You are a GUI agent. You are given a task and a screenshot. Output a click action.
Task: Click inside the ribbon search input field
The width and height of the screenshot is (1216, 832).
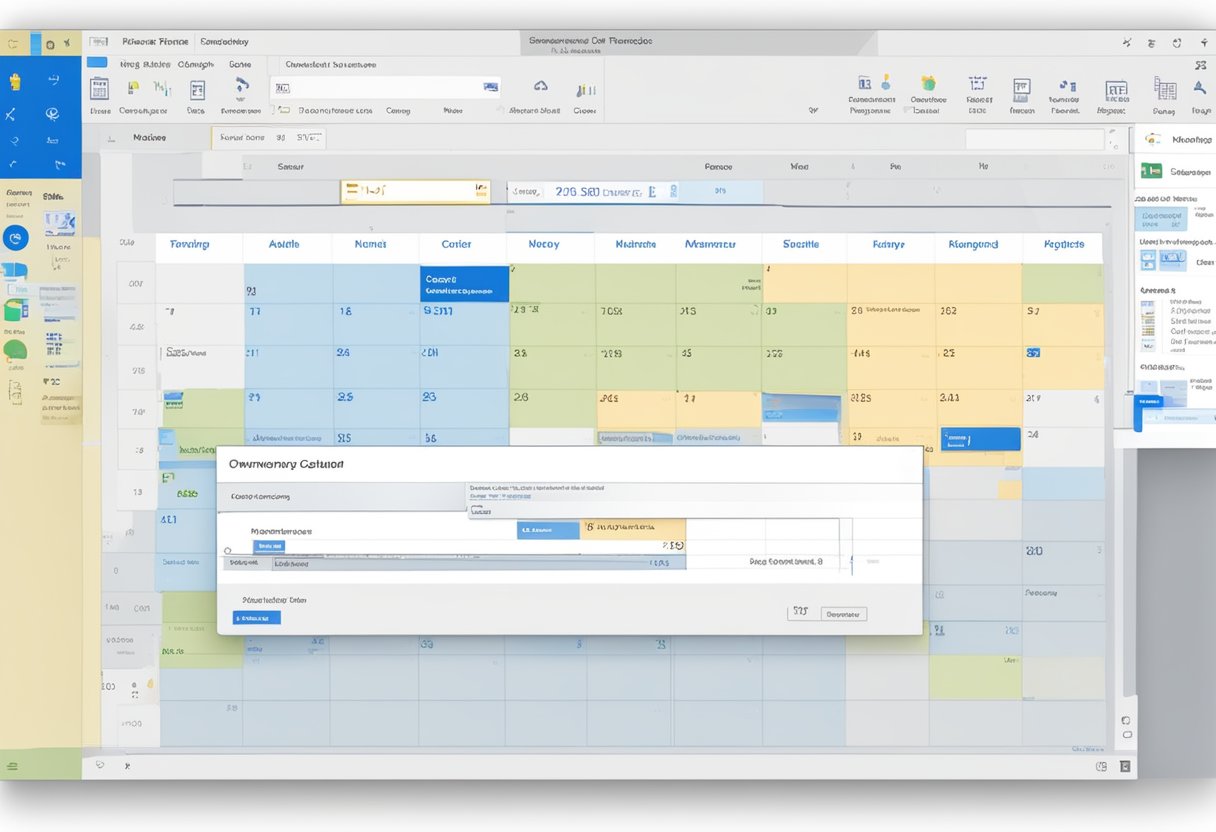pyautogui.click(x=380, y=87)
